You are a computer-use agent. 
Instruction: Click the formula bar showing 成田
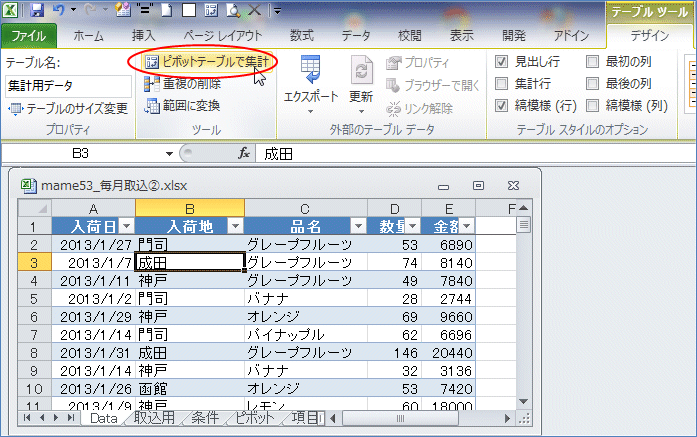click(x=476, y=154)
